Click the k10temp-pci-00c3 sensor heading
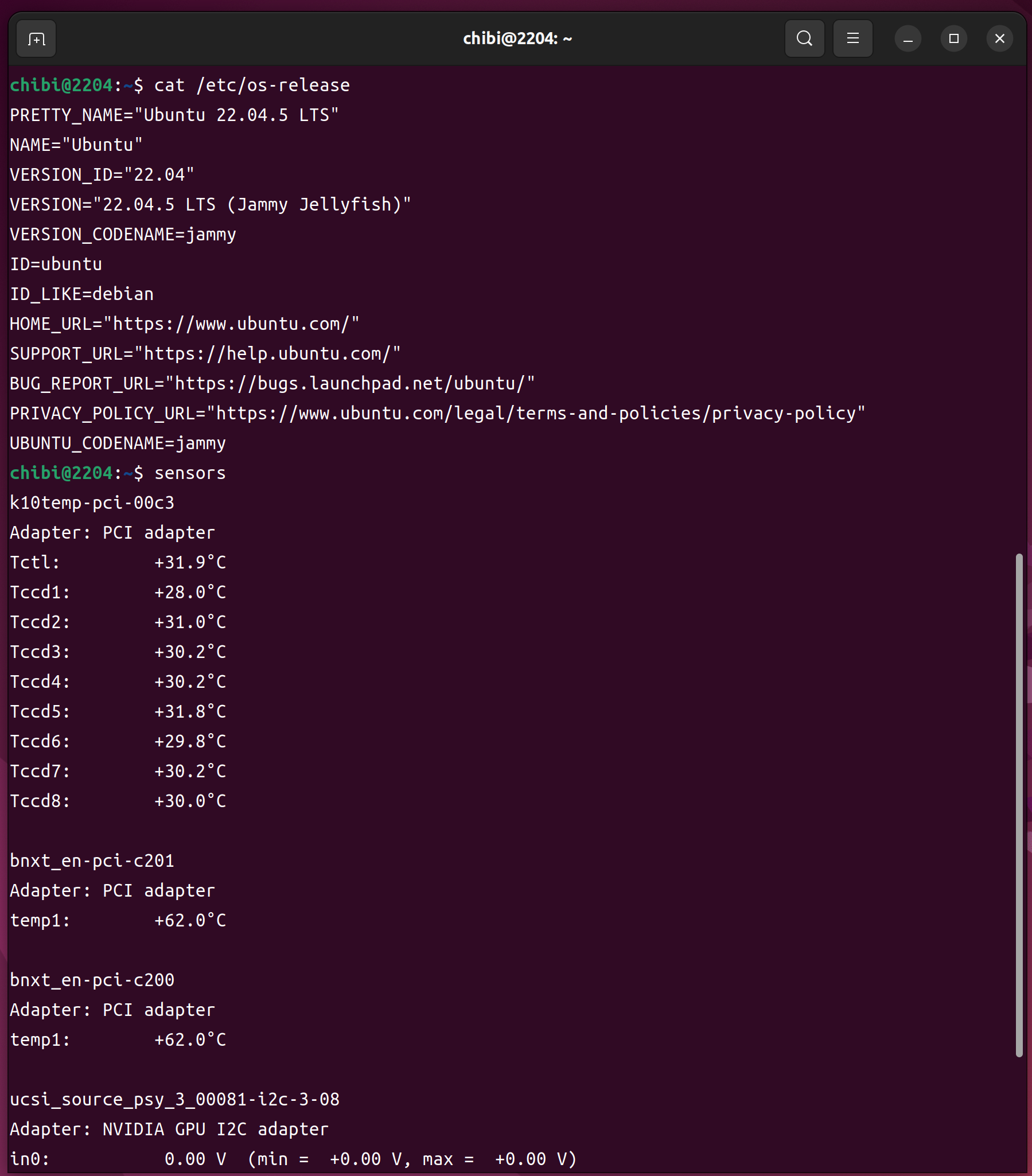The width and height of the screenshot is (1032, 1176). tap(92, 504)
